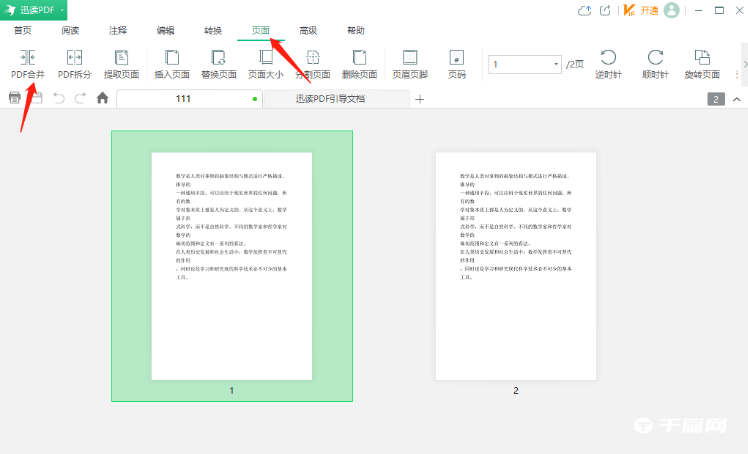
Task: Choose 替换页面 replace page tool
Action: (x=219, y=64)
